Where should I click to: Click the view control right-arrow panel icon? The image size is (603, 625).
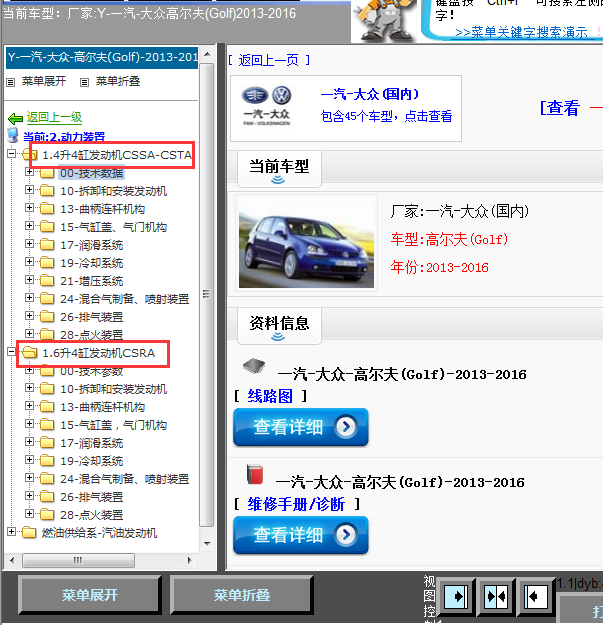tap(456, 597)
